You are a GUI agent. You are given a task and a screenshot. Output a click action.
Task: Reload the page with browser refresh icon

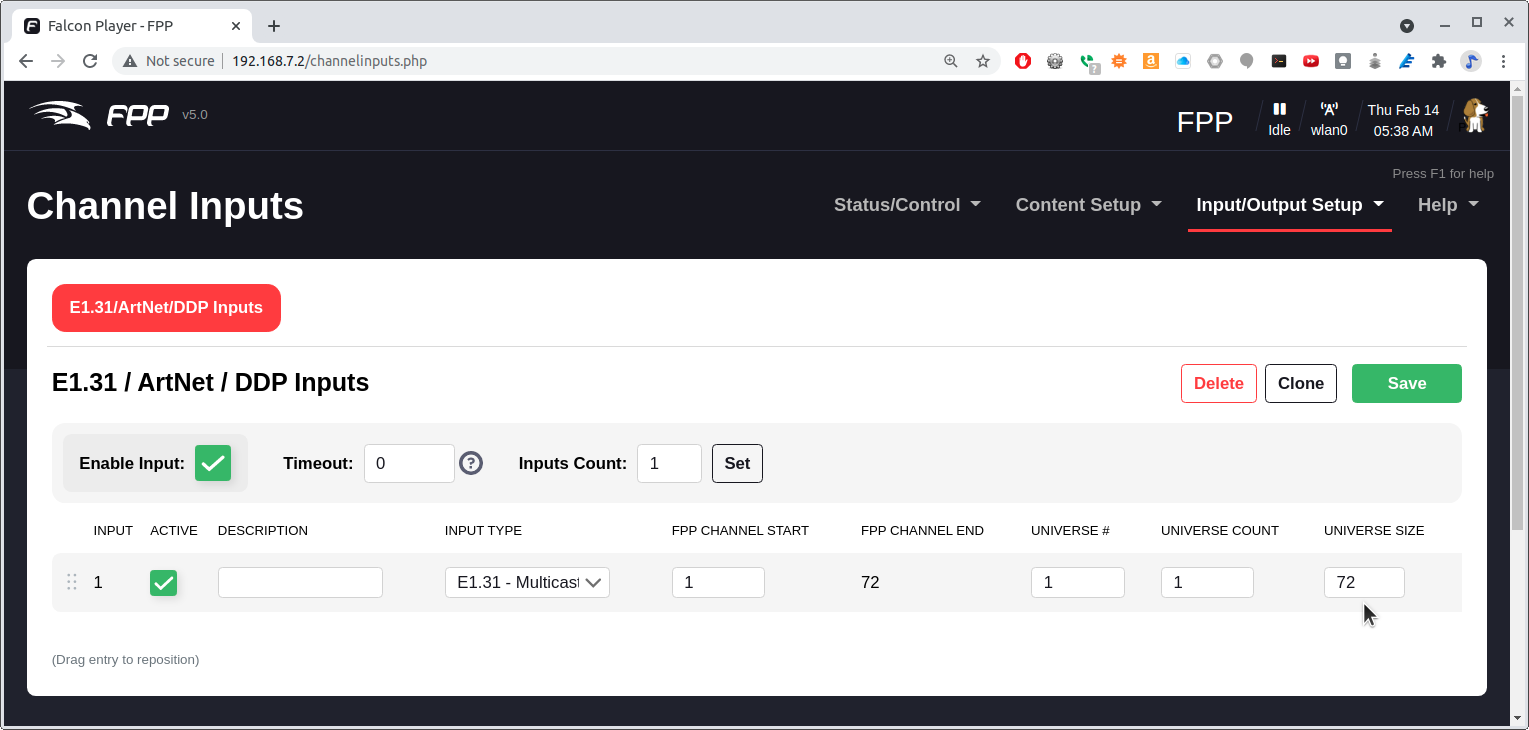[x=90, y=61]
